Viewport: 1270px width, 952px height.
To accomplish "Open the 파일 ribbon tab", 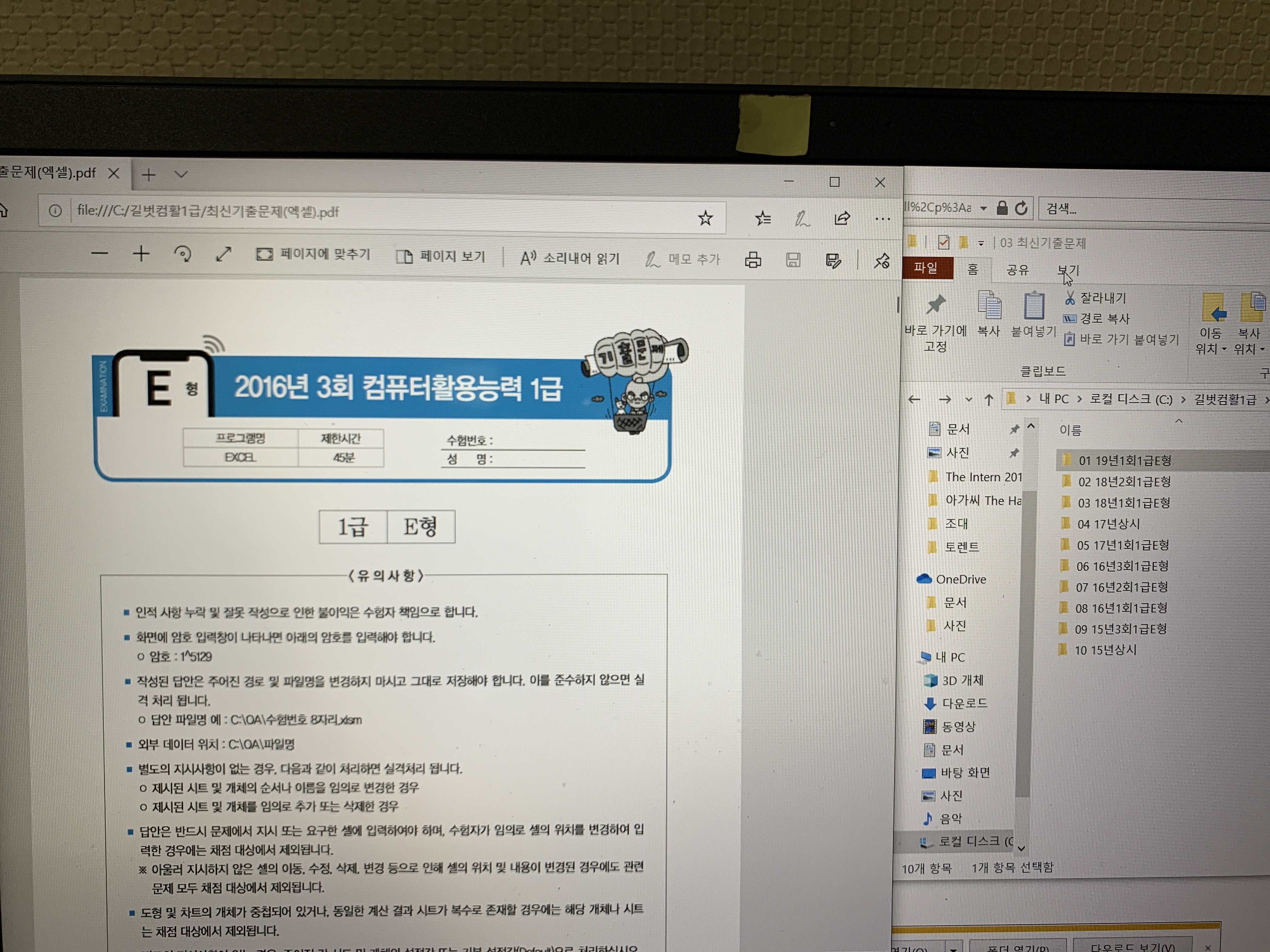I will pos(925,268).
